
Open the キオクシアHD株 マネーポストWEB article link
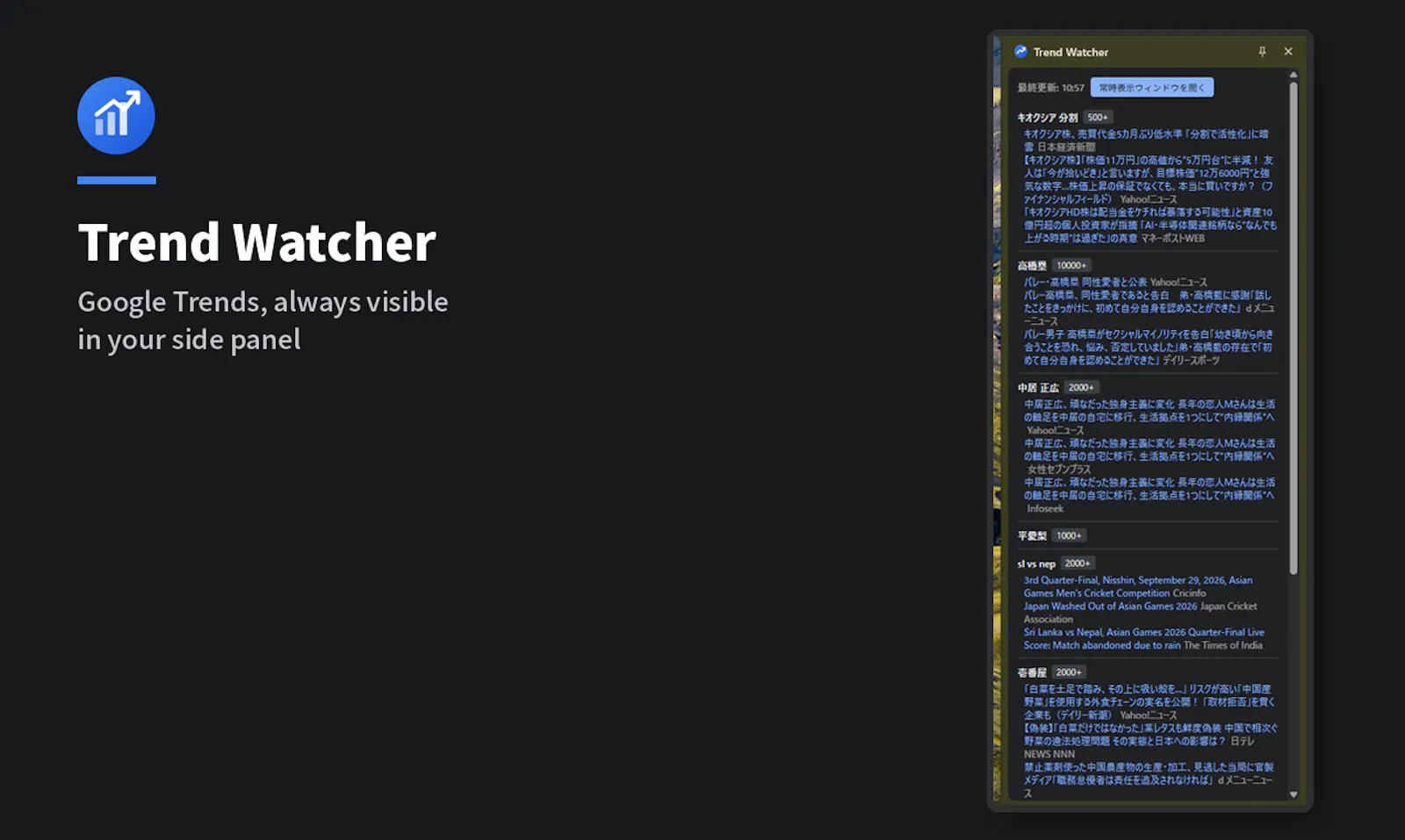[1150, 226]
